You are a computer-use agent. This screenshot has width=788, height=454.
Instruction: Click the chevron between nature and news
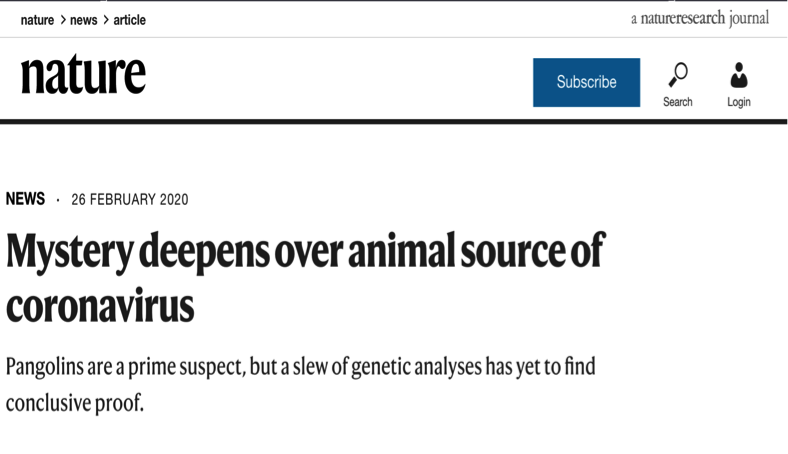[x=63, y=20]
